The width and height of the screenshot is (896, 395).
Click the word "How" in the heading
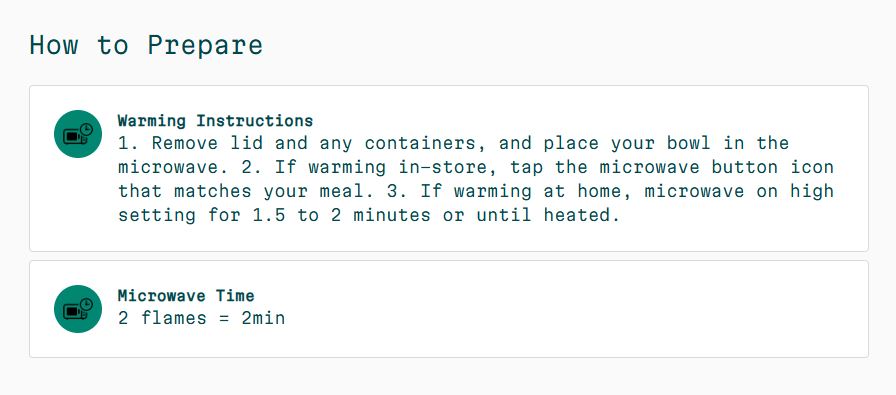[54, 45]
